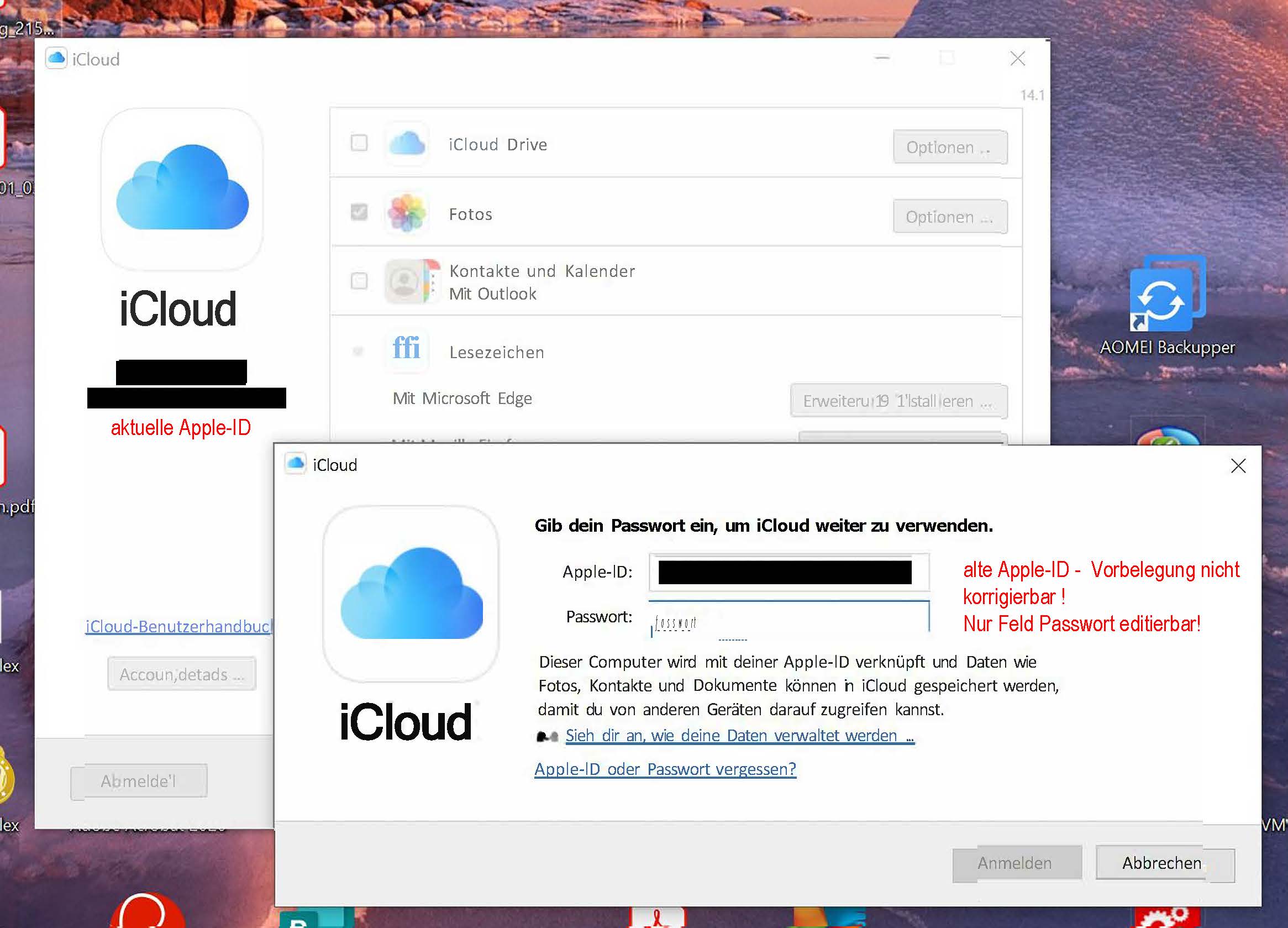Image resolution: width=1288 pixels, height=928 pixels.
Task: Click the iCloud Drive cloud icon
Action: click(407, 143)
